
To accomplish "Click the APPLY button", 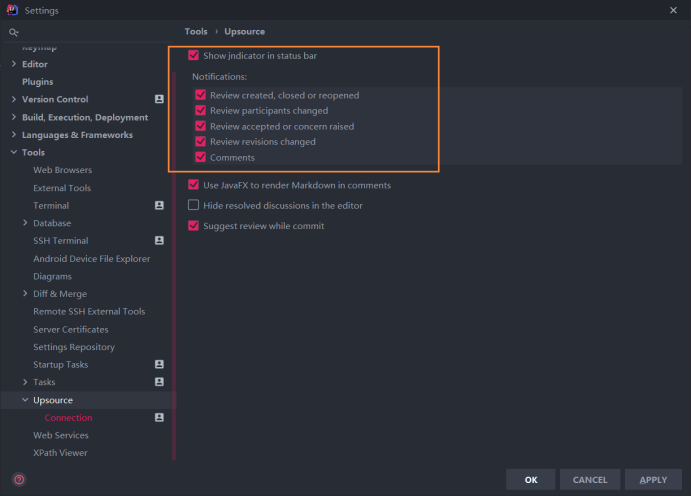I will tap(653, 480).
